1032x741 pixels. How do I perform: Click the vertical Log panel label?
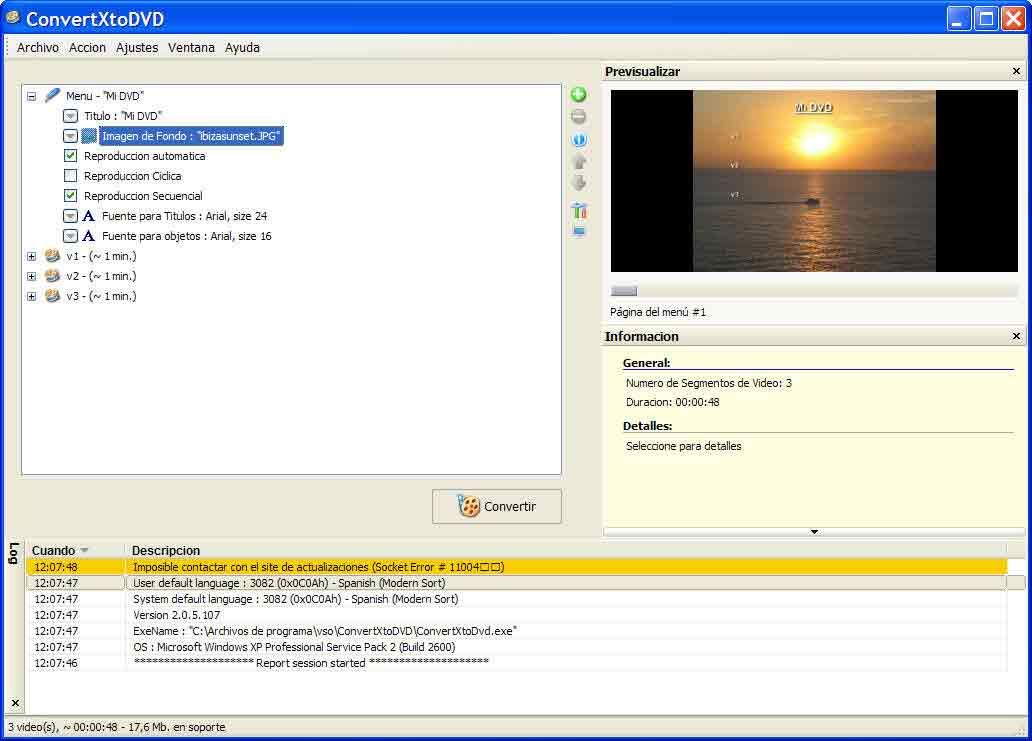(x=13, y=554)
